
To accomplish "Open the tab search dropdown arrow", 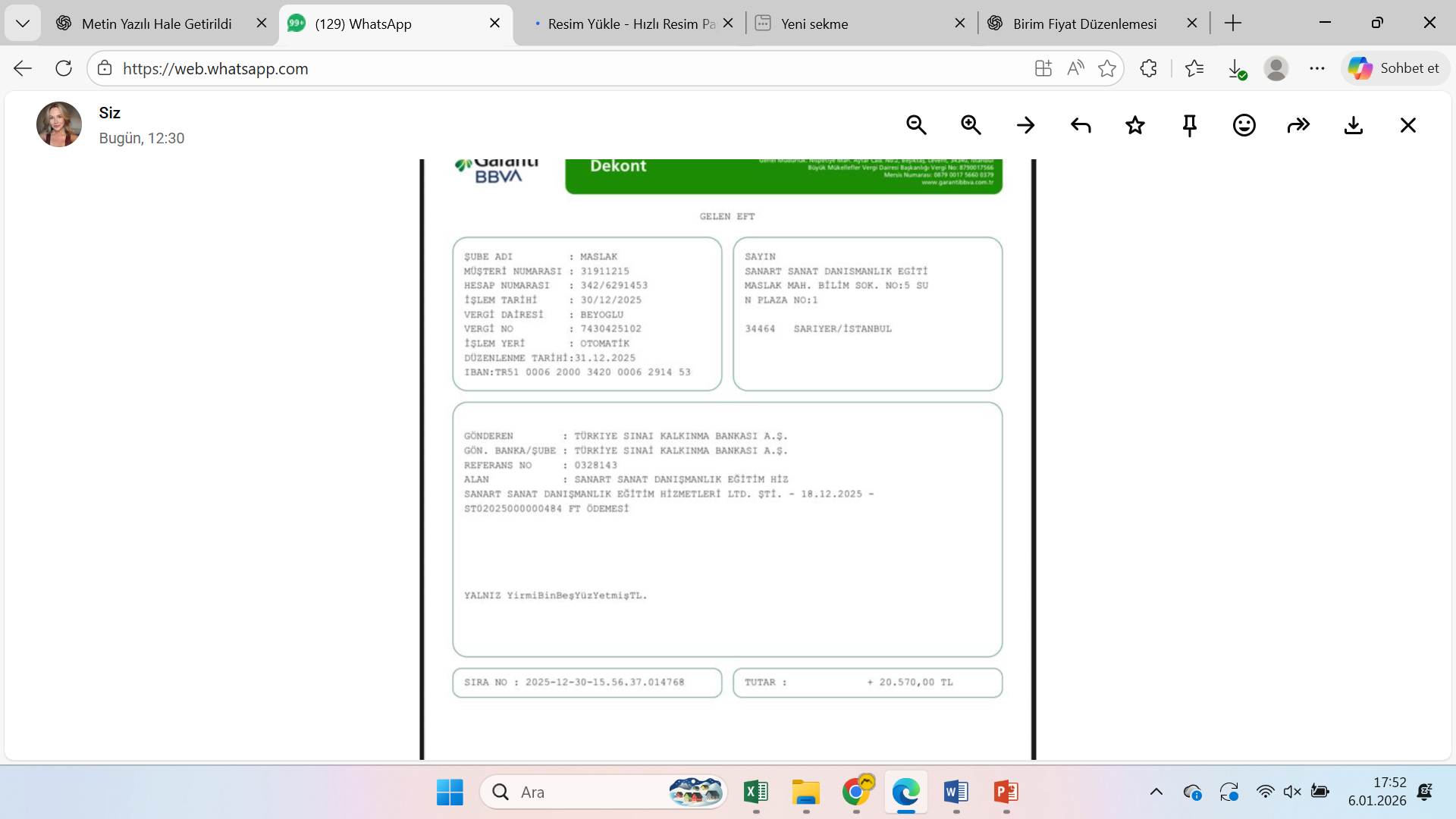I will pos(23,24).
